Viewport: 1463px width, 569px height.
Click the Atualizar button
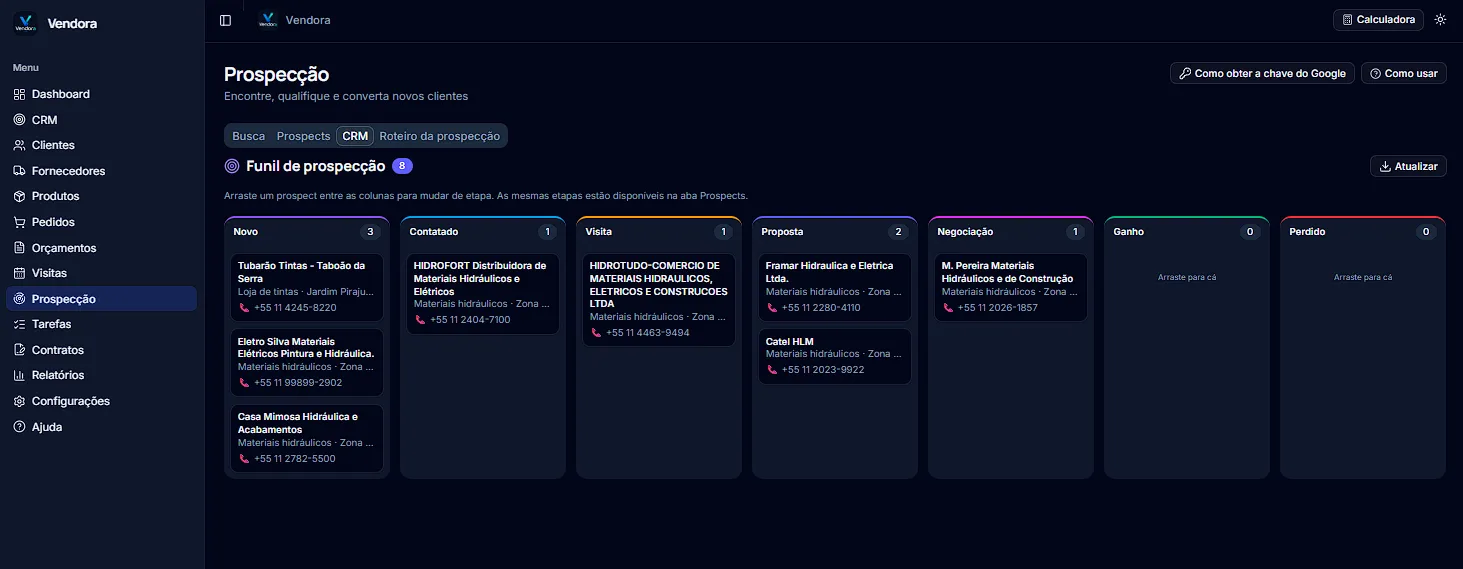click(1408, 166)
